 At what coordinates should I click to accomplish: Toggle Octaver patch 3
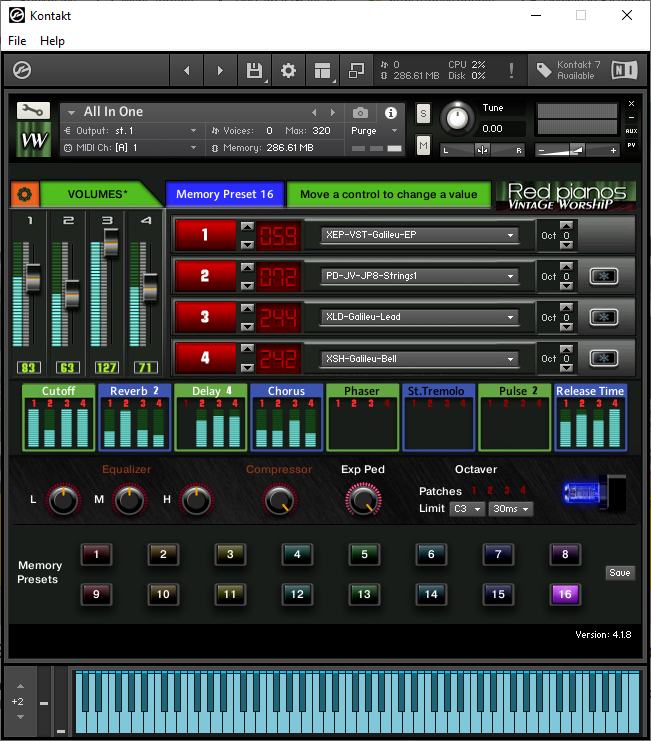coord(506,490)
